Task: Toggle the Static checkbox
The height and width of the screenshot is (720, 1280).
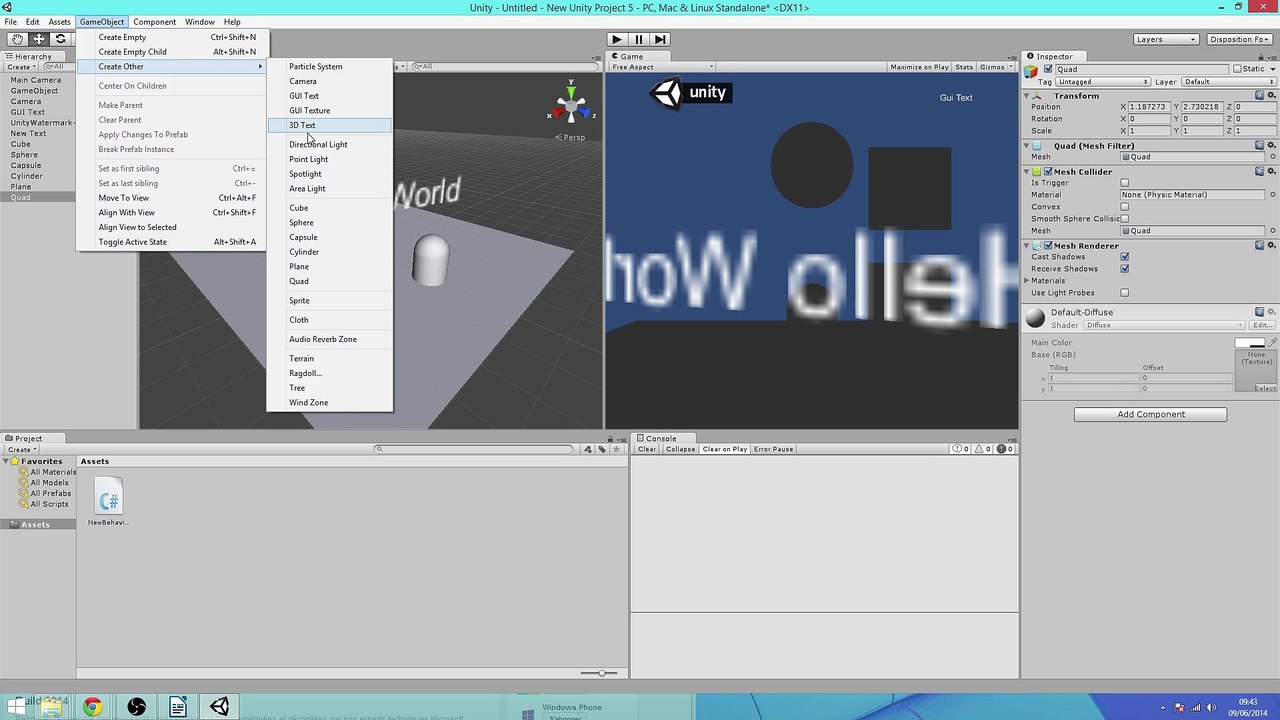Action: [1237, 69]
